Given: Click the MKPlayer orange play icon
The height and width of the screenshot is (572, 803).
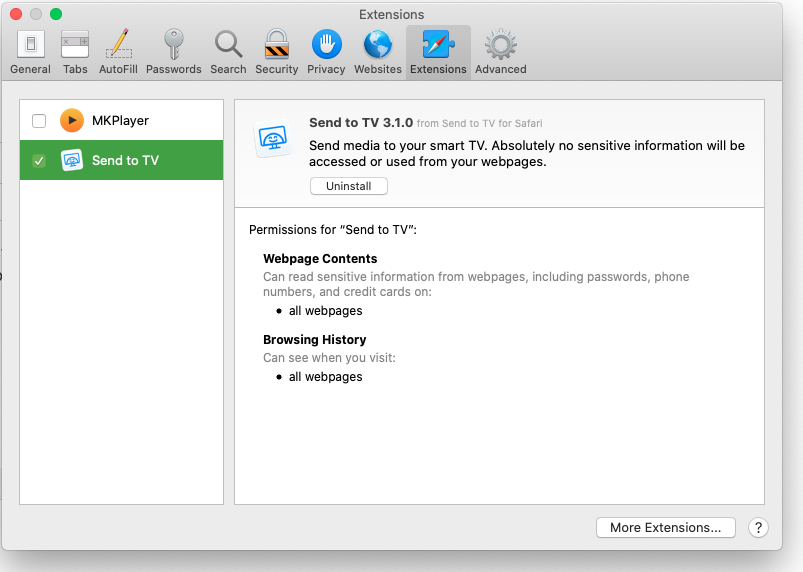Looking at the screenshot, I should pyautogui.click(x=72, y=120).
